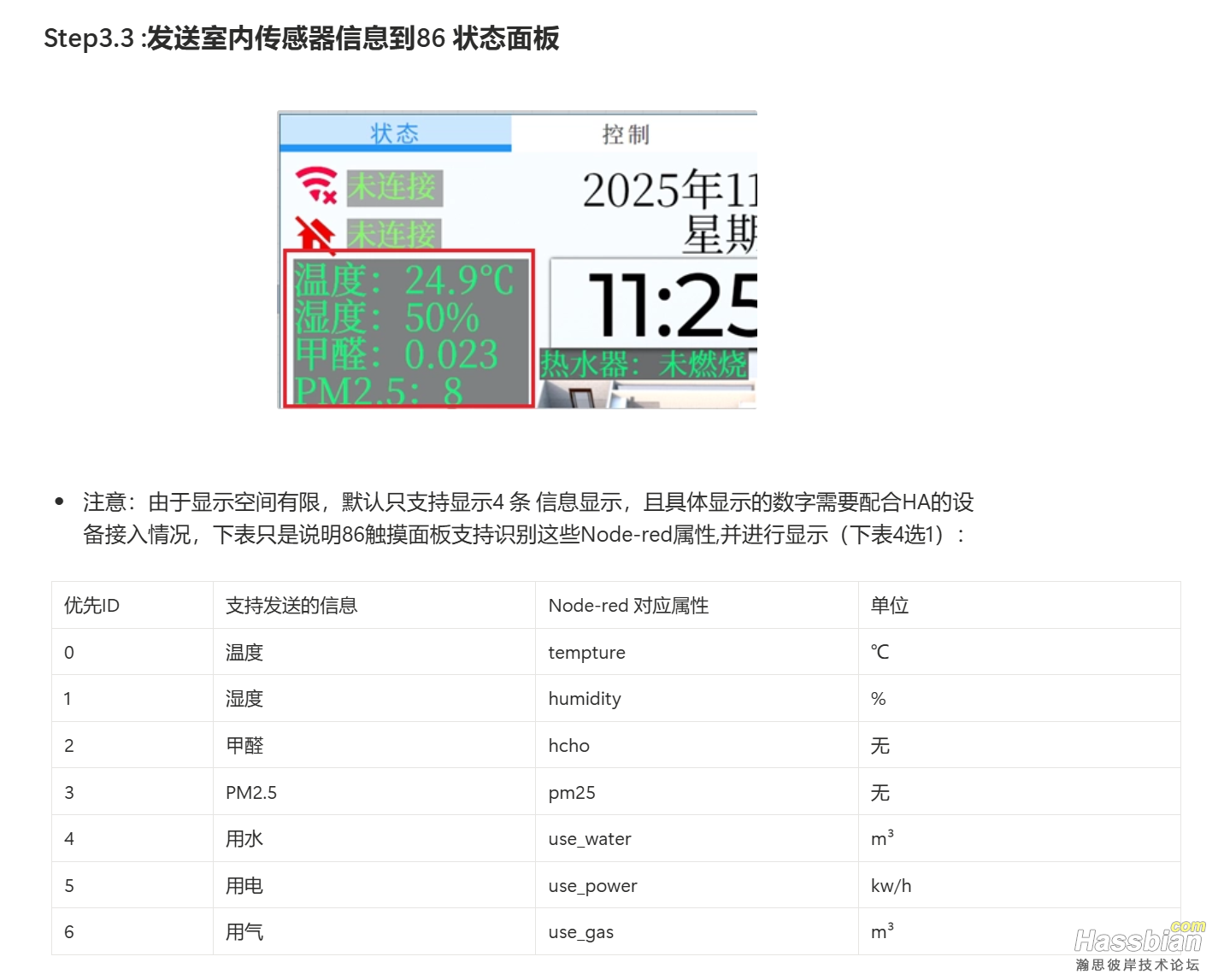The width and height of the screenshot is (1224, 980).
Task: Click the red WiFi disconnected icon
Action: point(316,185)
